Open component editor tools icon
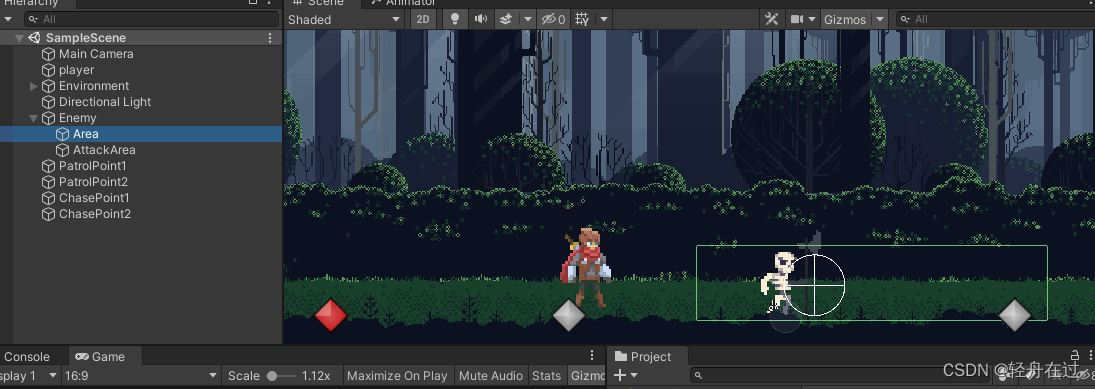The height and width of the screenshot is (389, 1095). [x=771, y=20]
